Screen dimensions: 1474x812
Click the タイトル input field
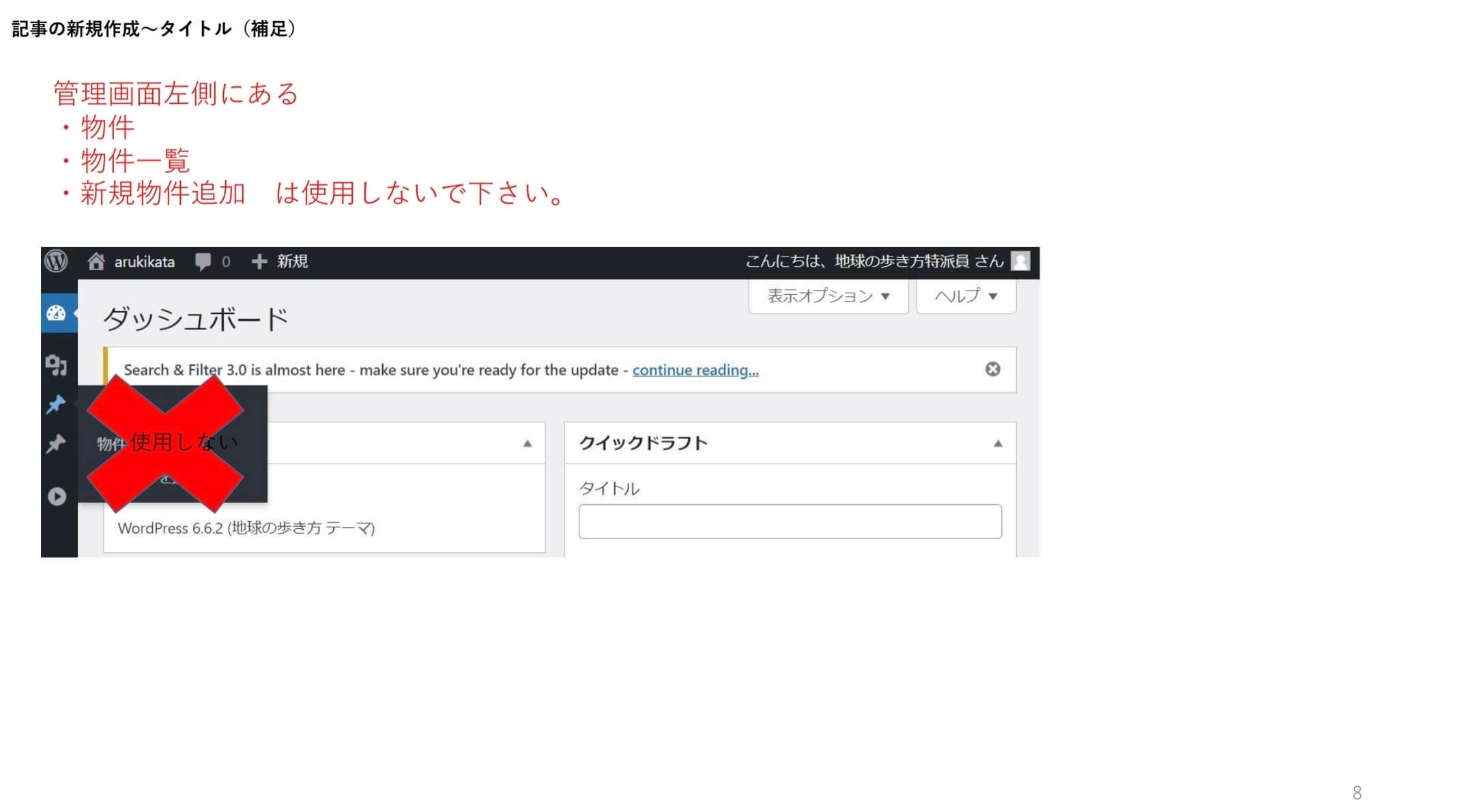[787, 523]
